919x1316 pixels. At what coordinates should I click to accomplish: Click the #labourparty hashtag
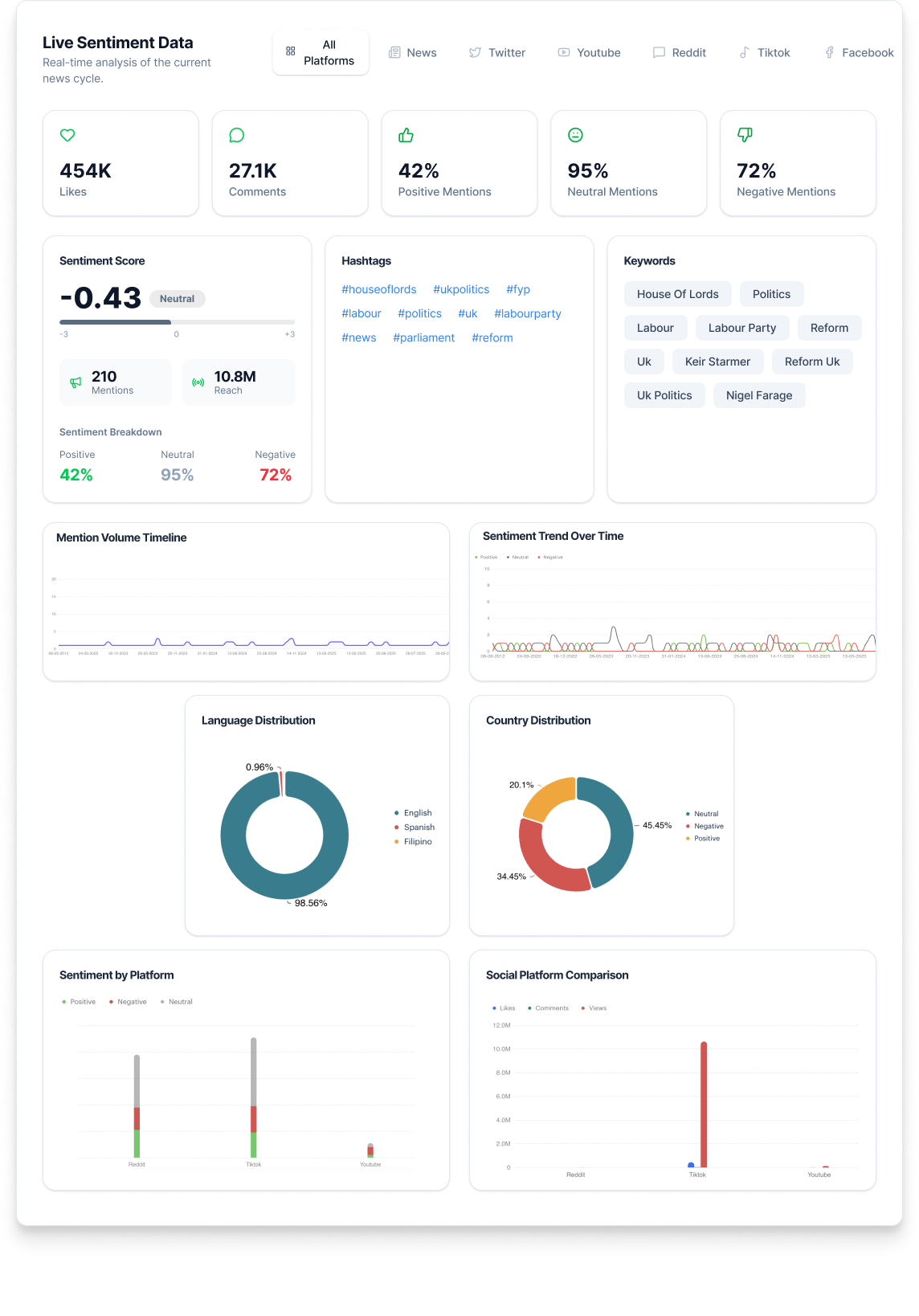528,313
